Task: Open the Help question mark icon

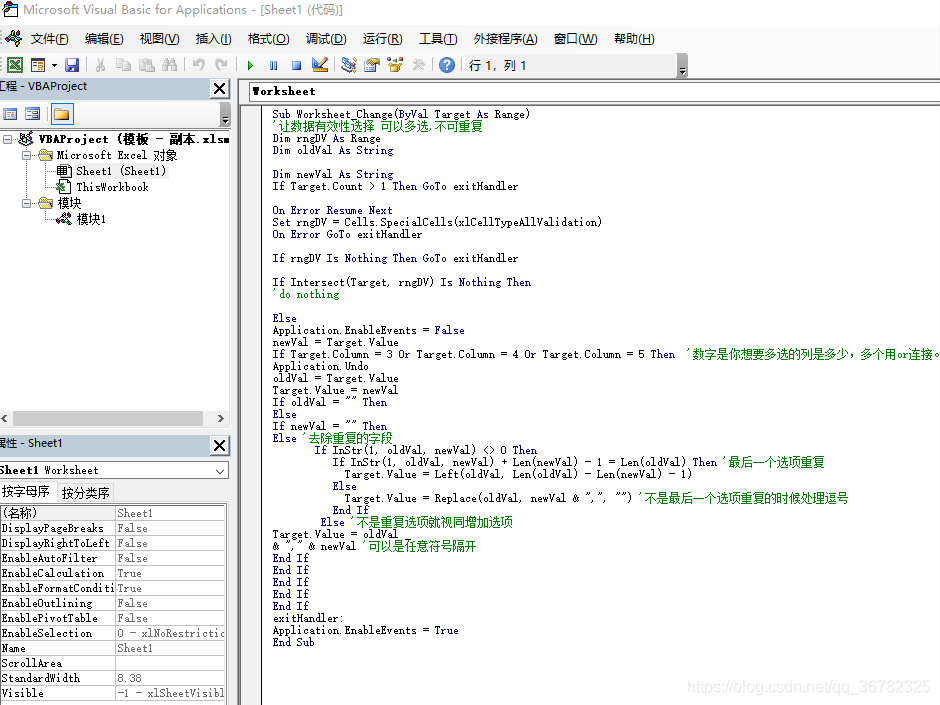Action: [447, 65]
